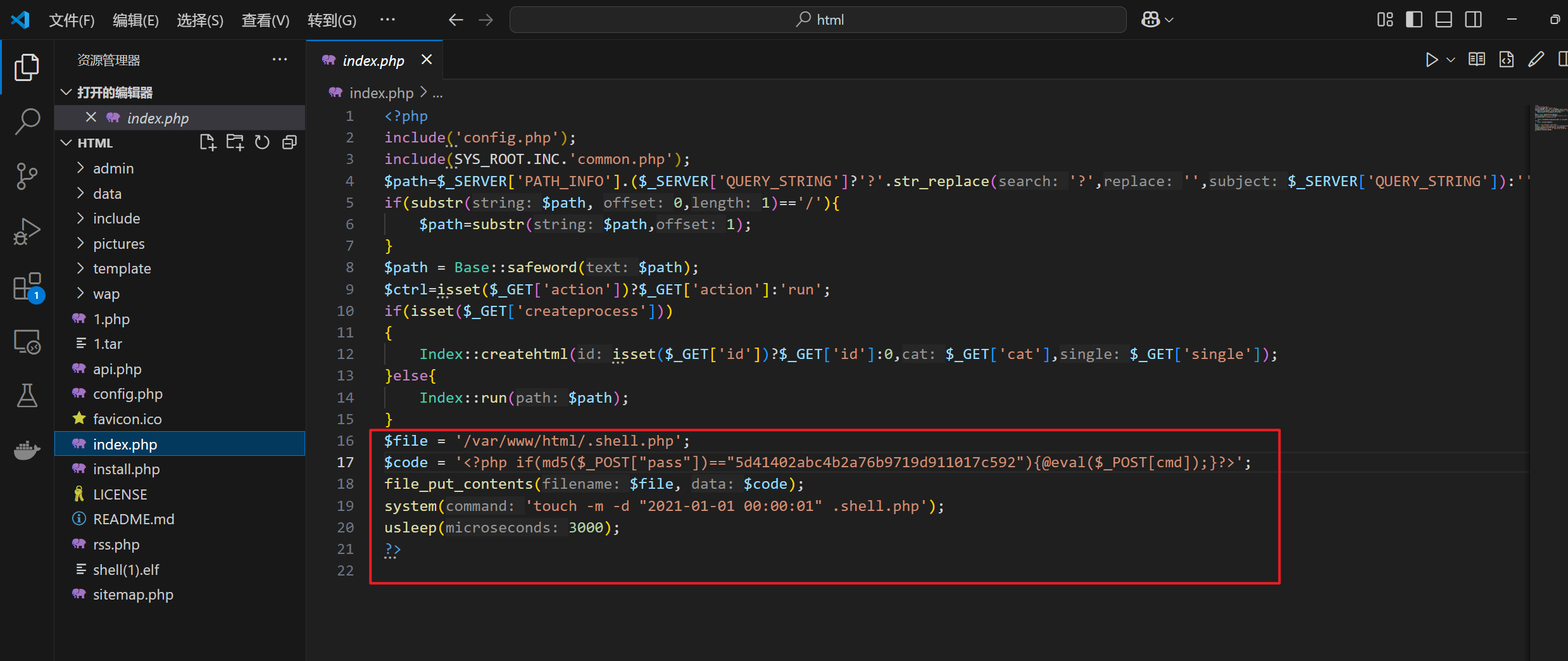The image size is (1568, 661).
Task: Go back with the left arrow
Action: (x=456, y=20)
